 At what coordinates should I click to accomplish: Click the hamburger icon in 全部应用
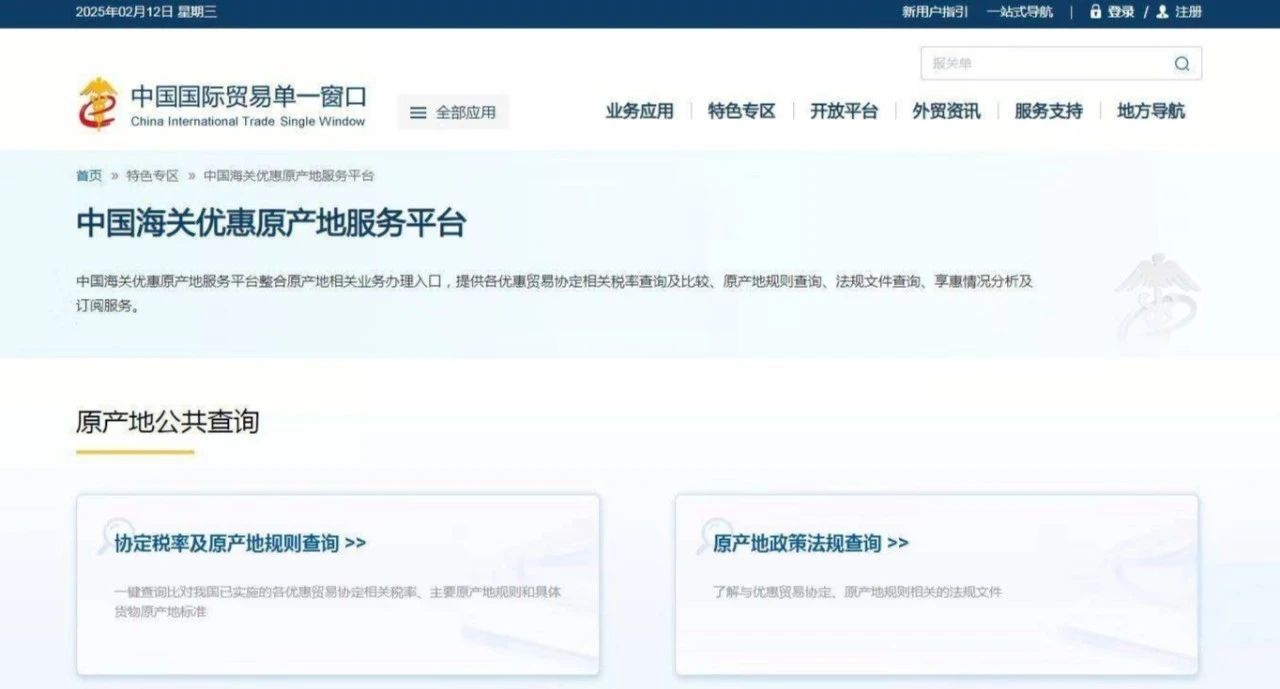[418, 113]
